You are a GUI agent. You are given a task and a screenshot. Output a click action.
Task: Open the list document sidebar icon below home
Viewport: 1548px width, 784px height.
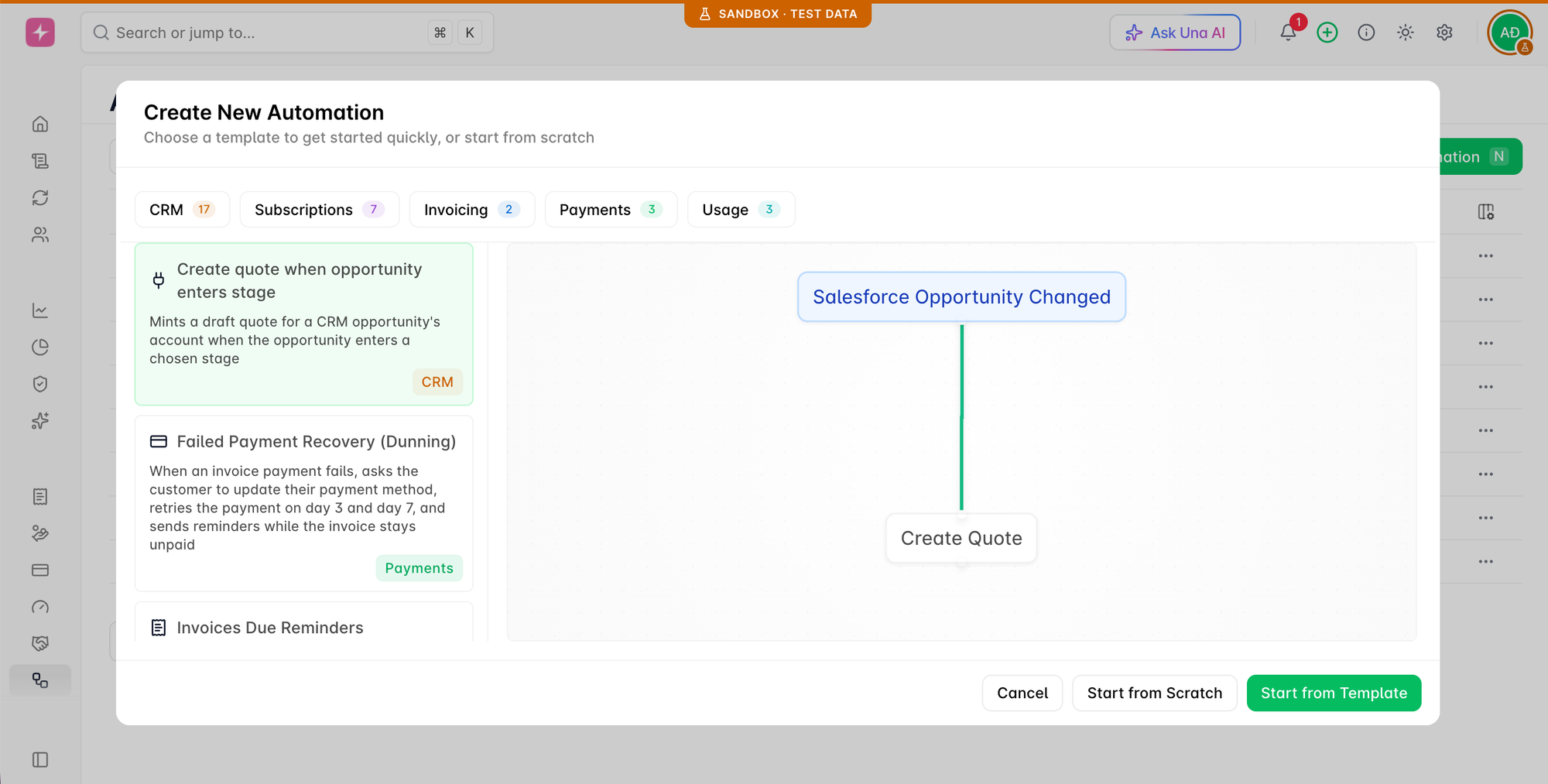pos(40,161)
